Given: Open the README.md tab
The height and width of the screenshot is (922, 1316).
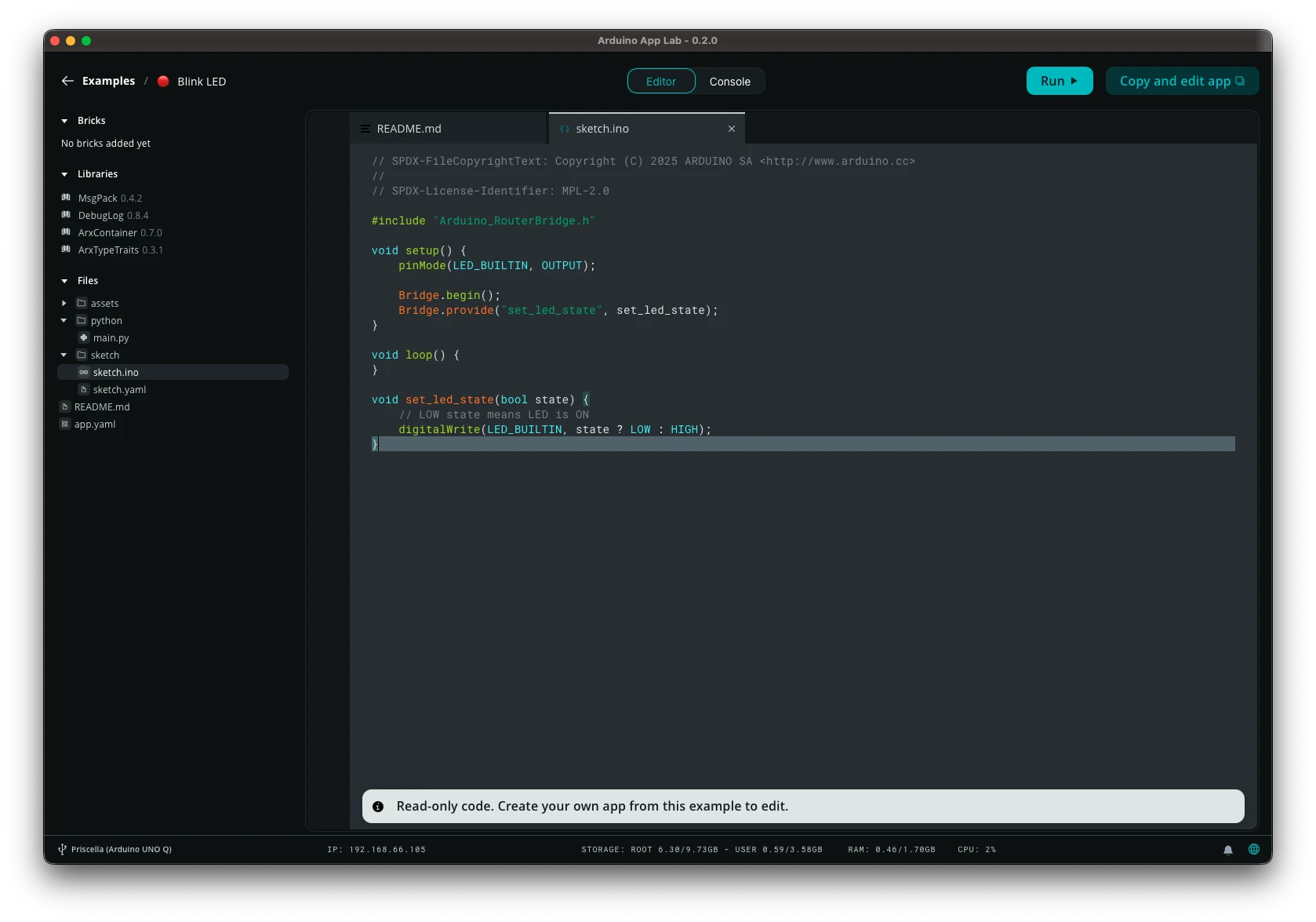Looking at the screenshot, I should point(408,128).
